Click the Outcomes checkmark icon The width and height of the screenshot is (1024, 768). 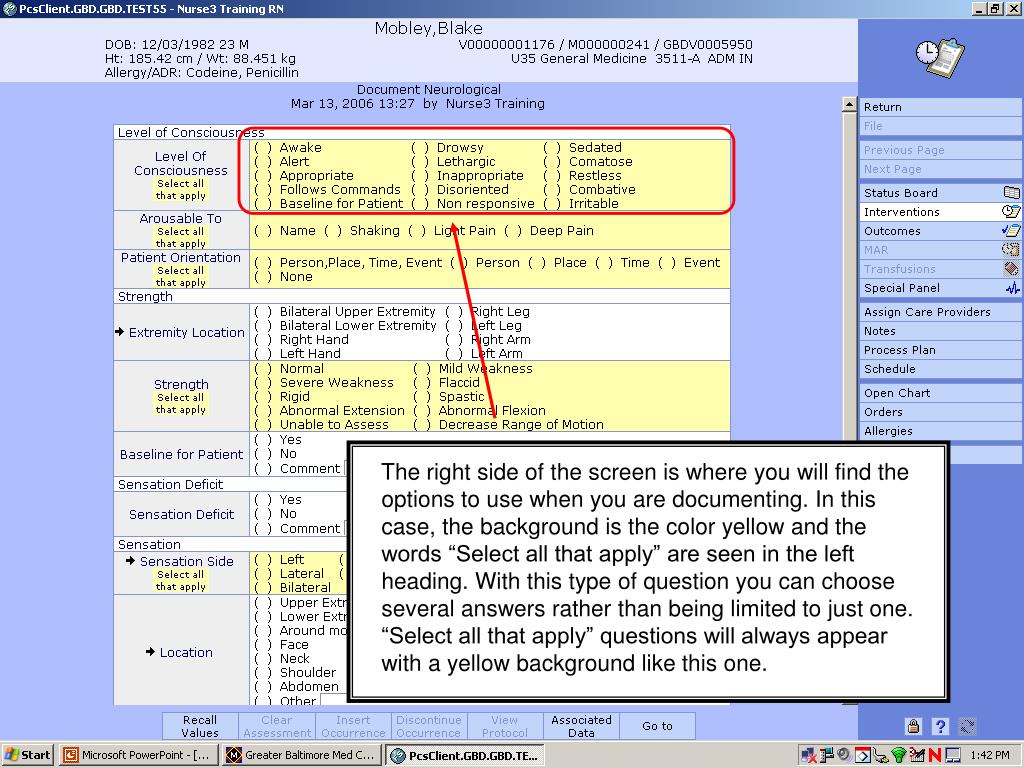pyautogui.click(x=1011, y=231)
